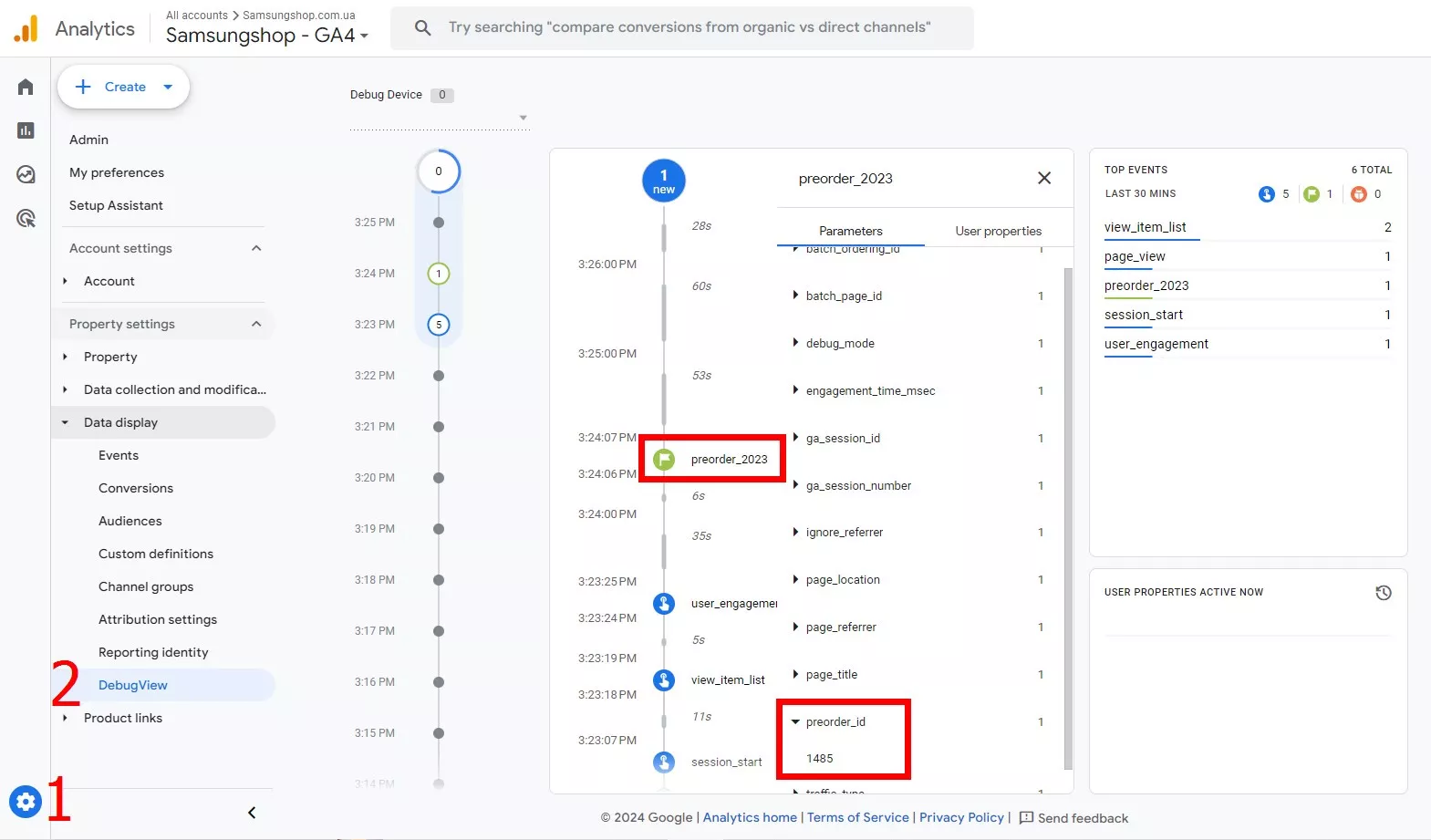This screenshot has width=1431, height=840.
Task: Click the green conversions flag icon in Top Events
Action: (x=1312, y=194)
